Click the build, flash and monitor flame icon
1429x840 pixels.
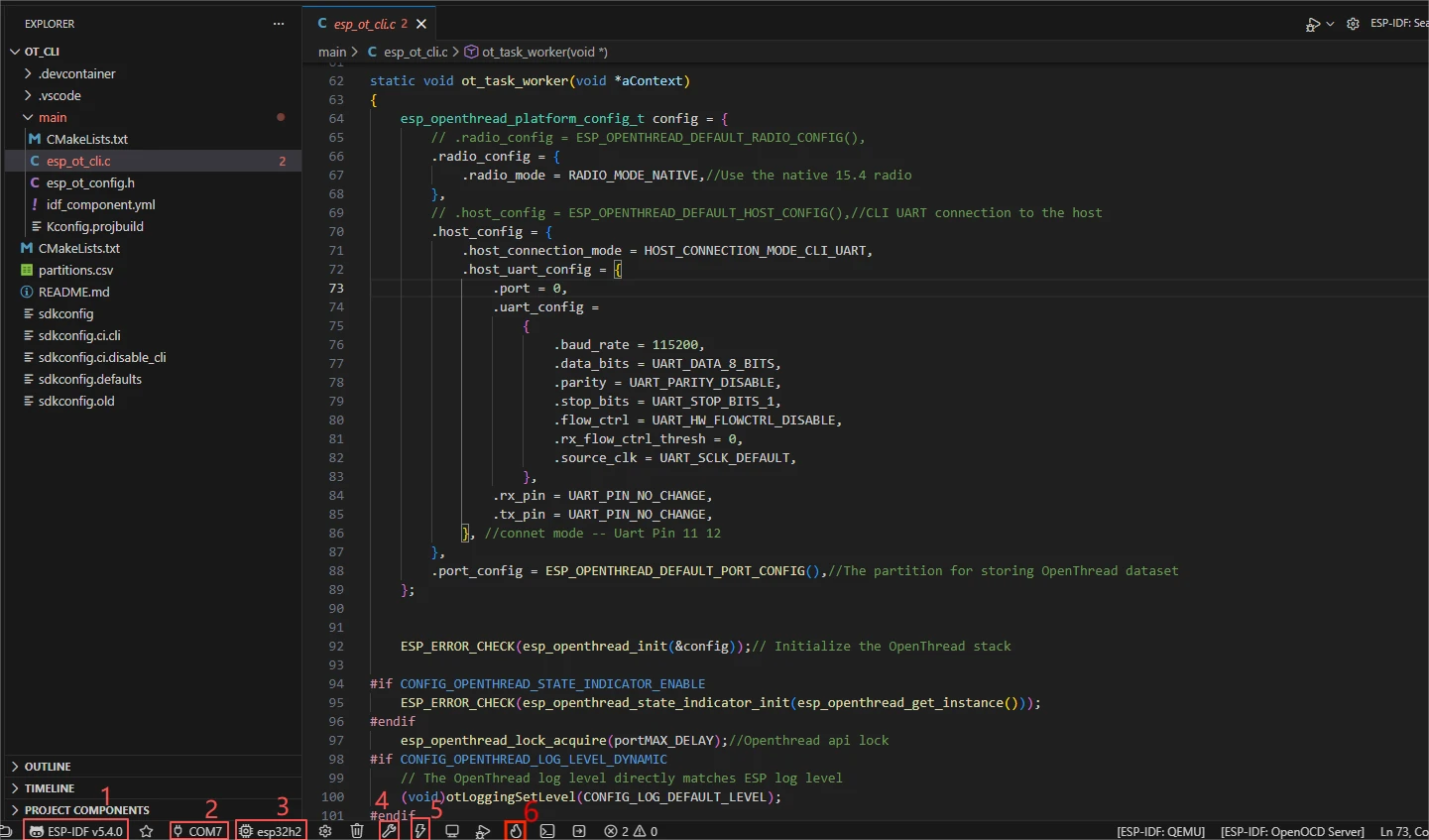point(516,831)
